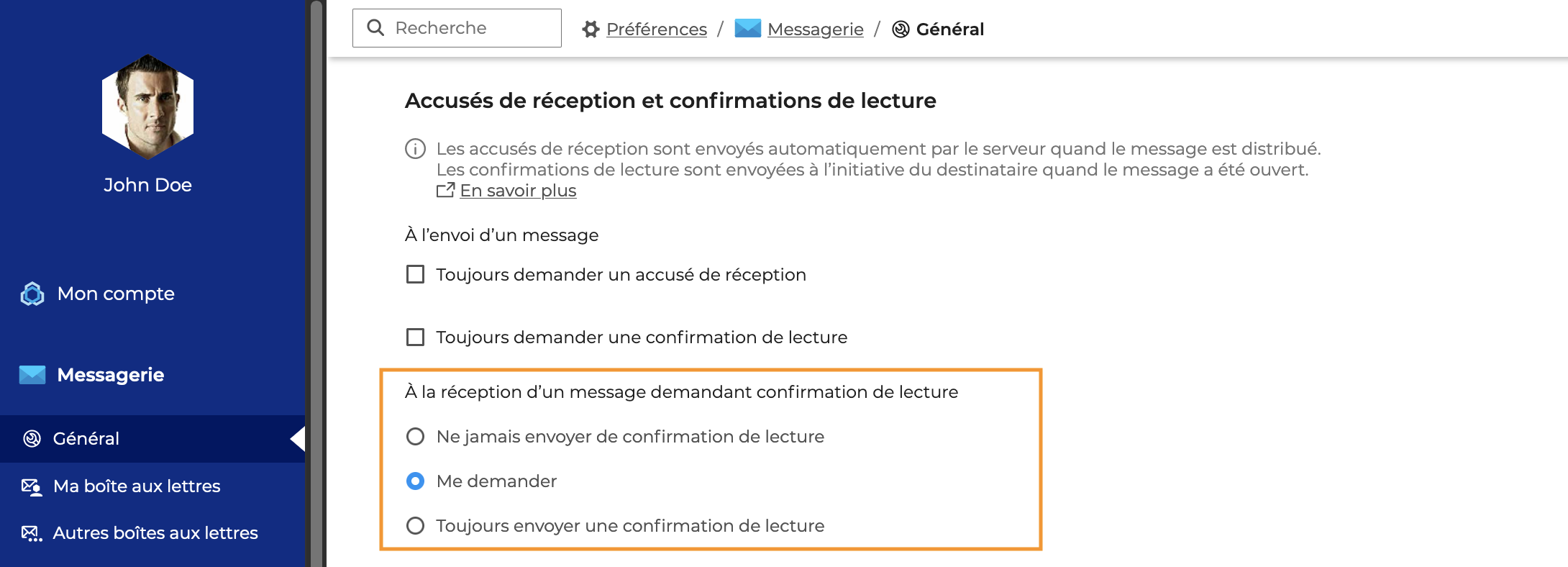This screenshot has width=1568, height=567.
Task: Click the Préférences gear icon
Action: click(x=591, y=30)
